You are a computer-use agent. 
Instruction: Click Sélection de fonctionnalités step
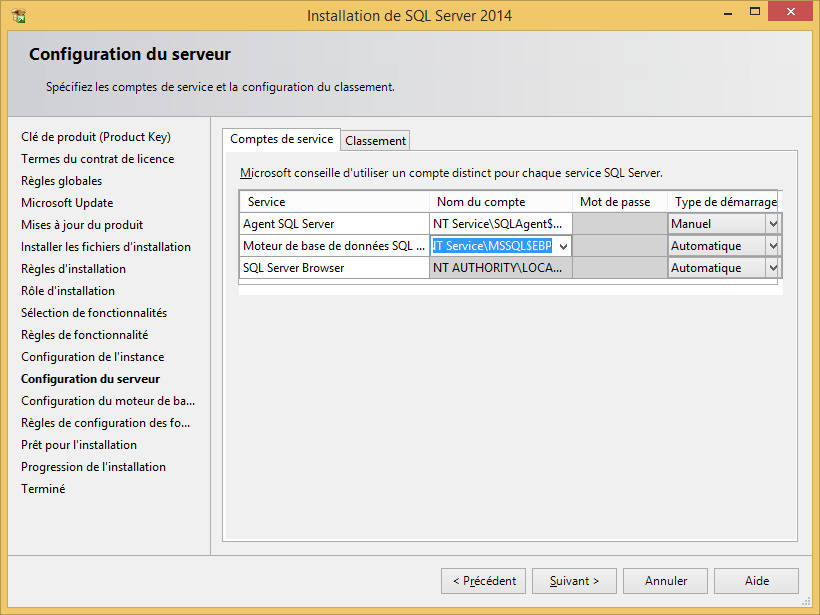[x=94, y=313]
